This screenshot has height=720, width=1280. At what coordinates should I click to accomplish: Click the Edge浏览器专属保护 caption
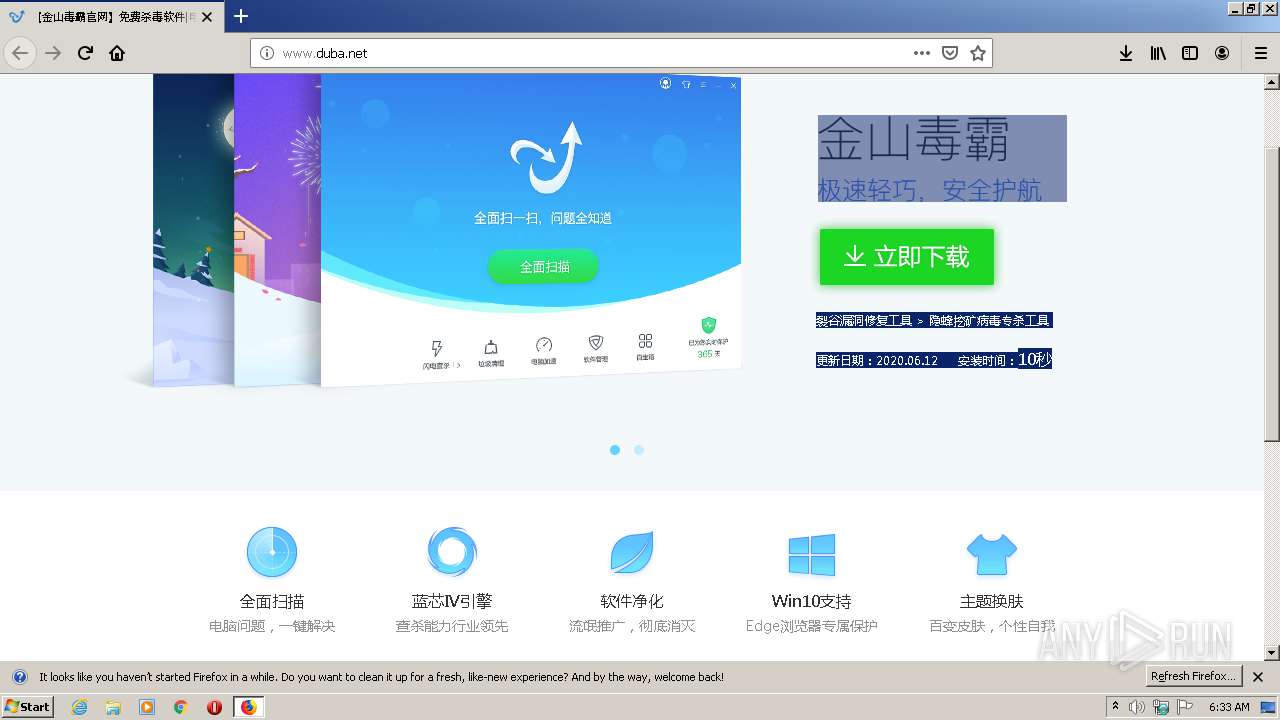812,626
